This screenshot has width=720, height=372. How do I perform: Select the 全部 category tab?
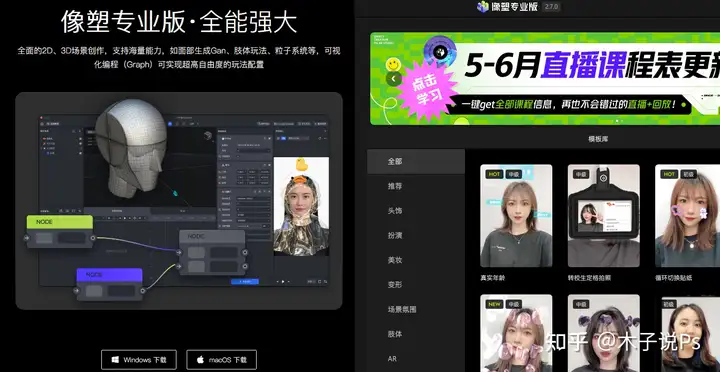click(x=416, y=161)
